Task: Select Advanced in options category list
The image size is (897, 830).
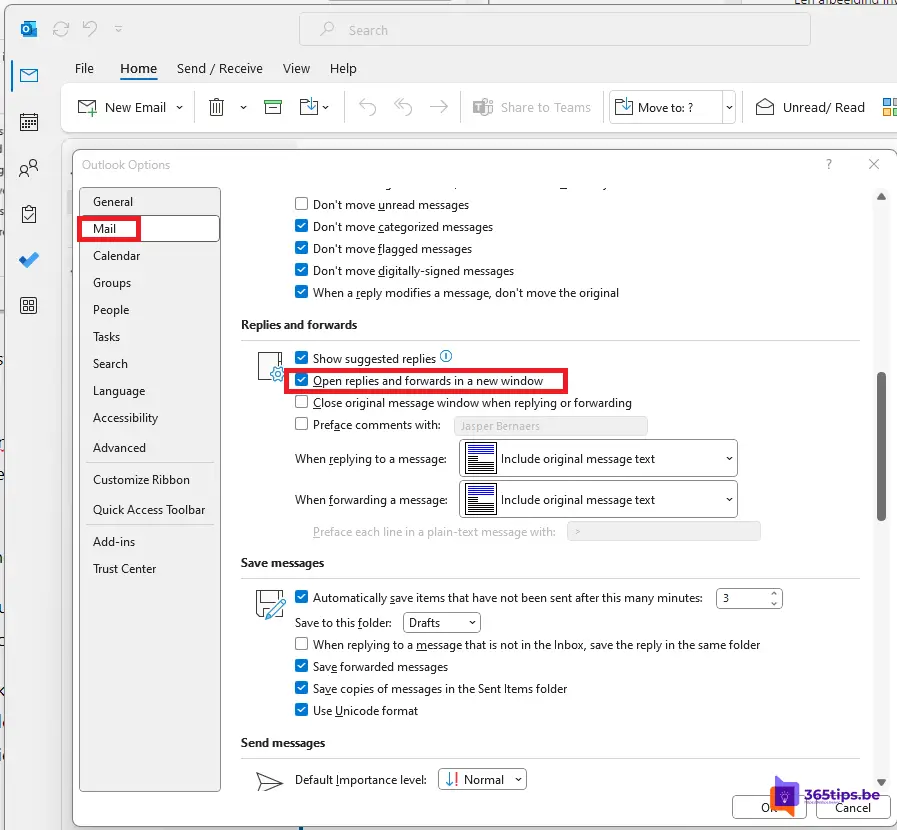Action: [119, 448]
